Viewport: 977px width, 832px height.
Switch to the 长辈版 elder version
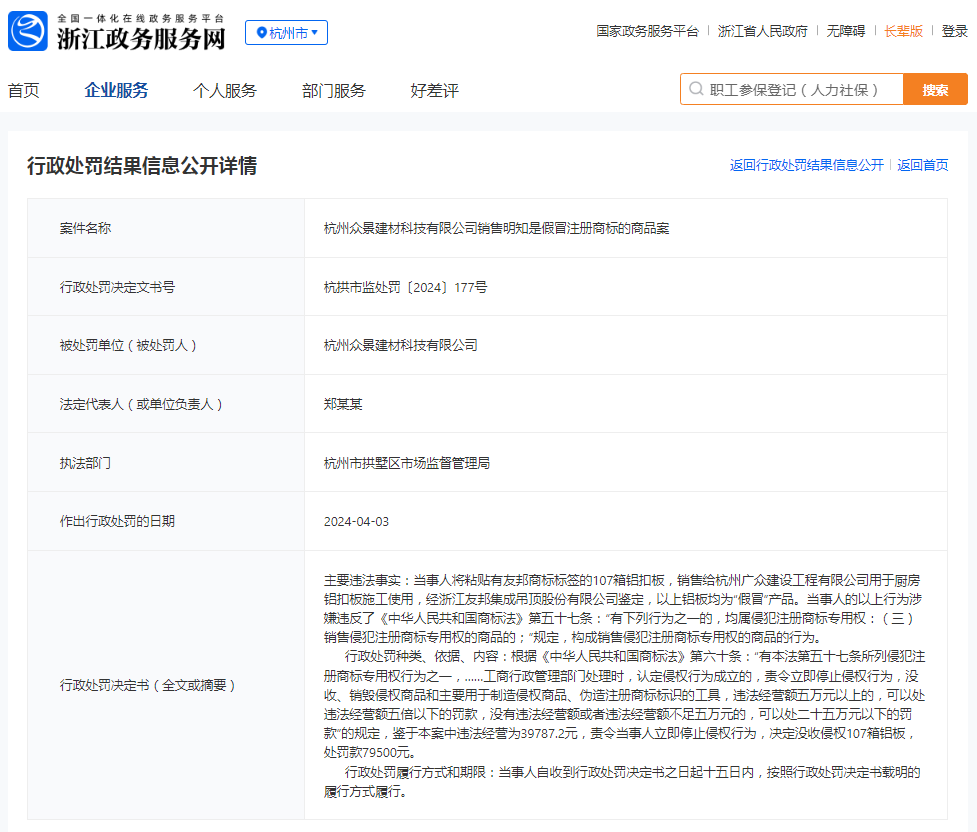pos(903,31)
